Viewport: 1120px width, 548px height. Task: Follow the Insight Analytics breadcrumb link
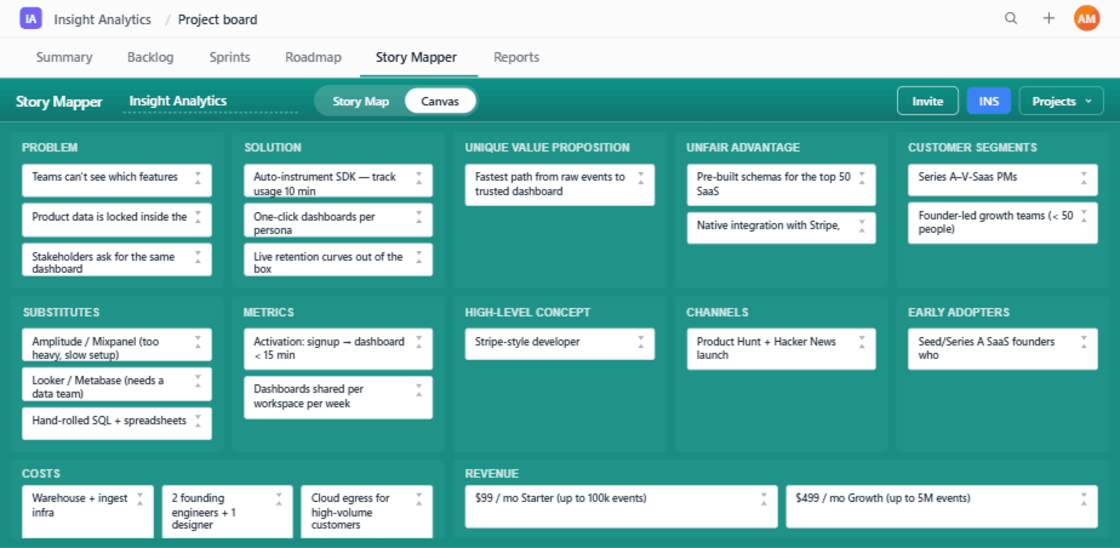click(x=102, y=19)
